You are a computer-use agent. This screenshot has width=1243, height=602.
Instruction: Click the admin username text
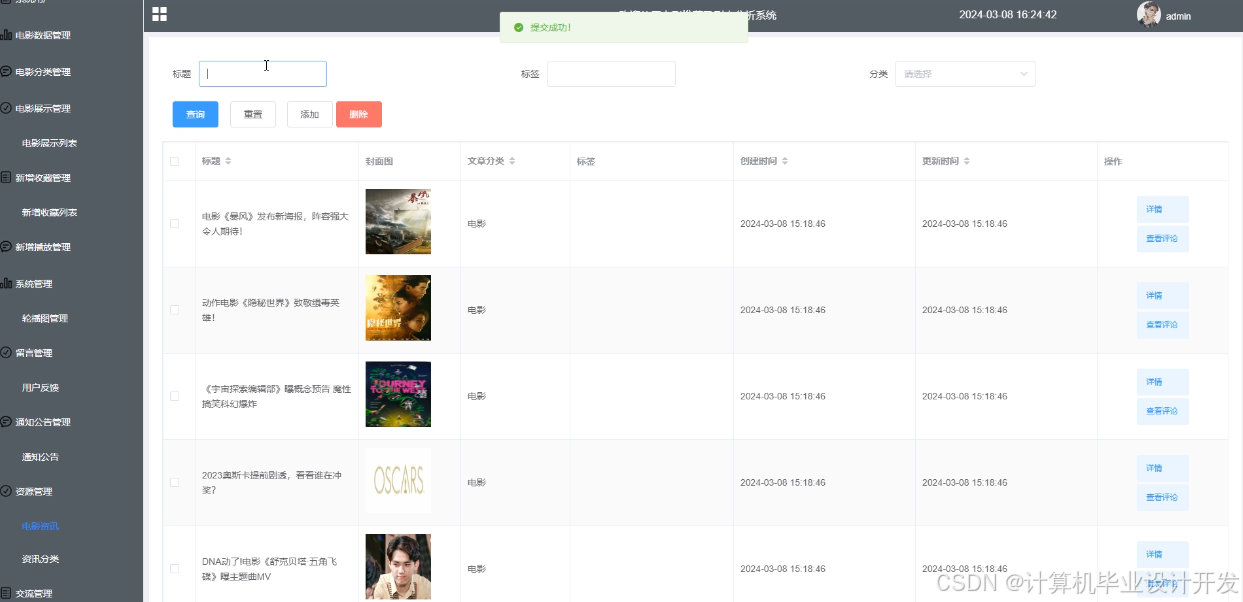coord(1178,16)
